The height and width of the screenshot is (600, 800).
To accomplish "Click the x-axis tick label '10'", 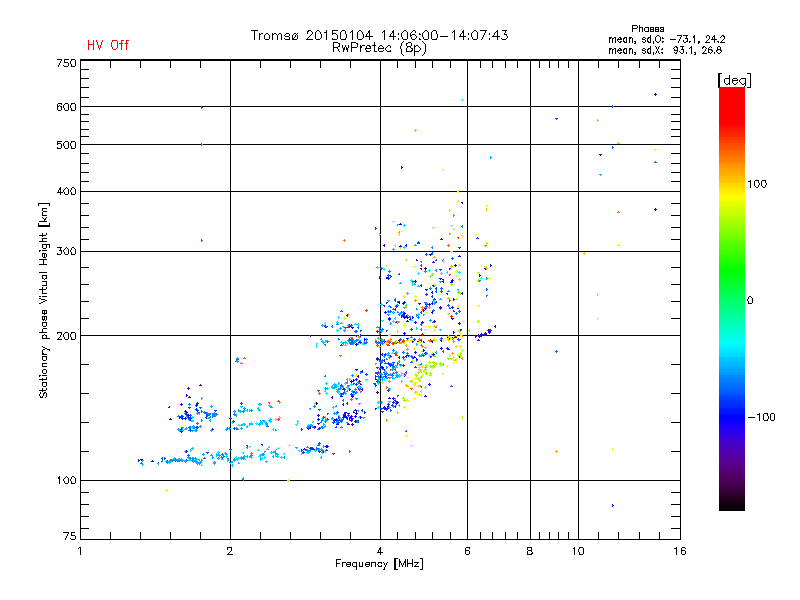I will point(578,551).
